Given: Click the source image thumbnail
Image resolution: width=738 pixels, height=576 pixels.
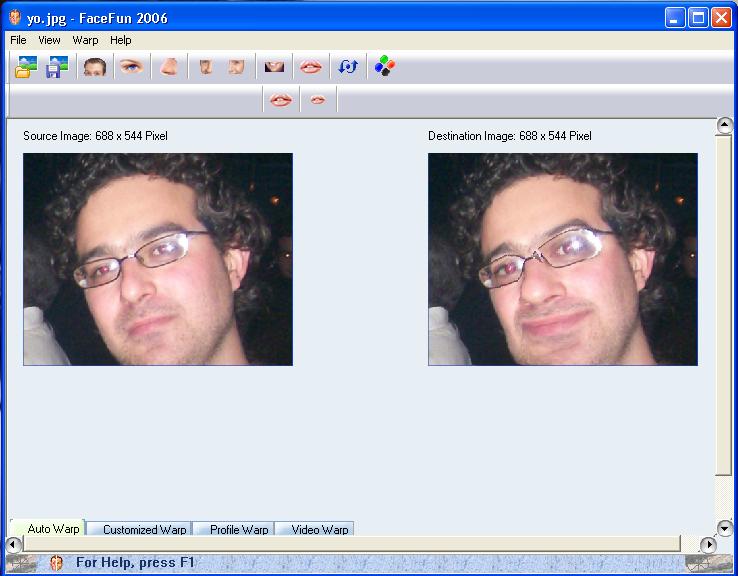Looking at the screenshot, I should coord(158,259).
